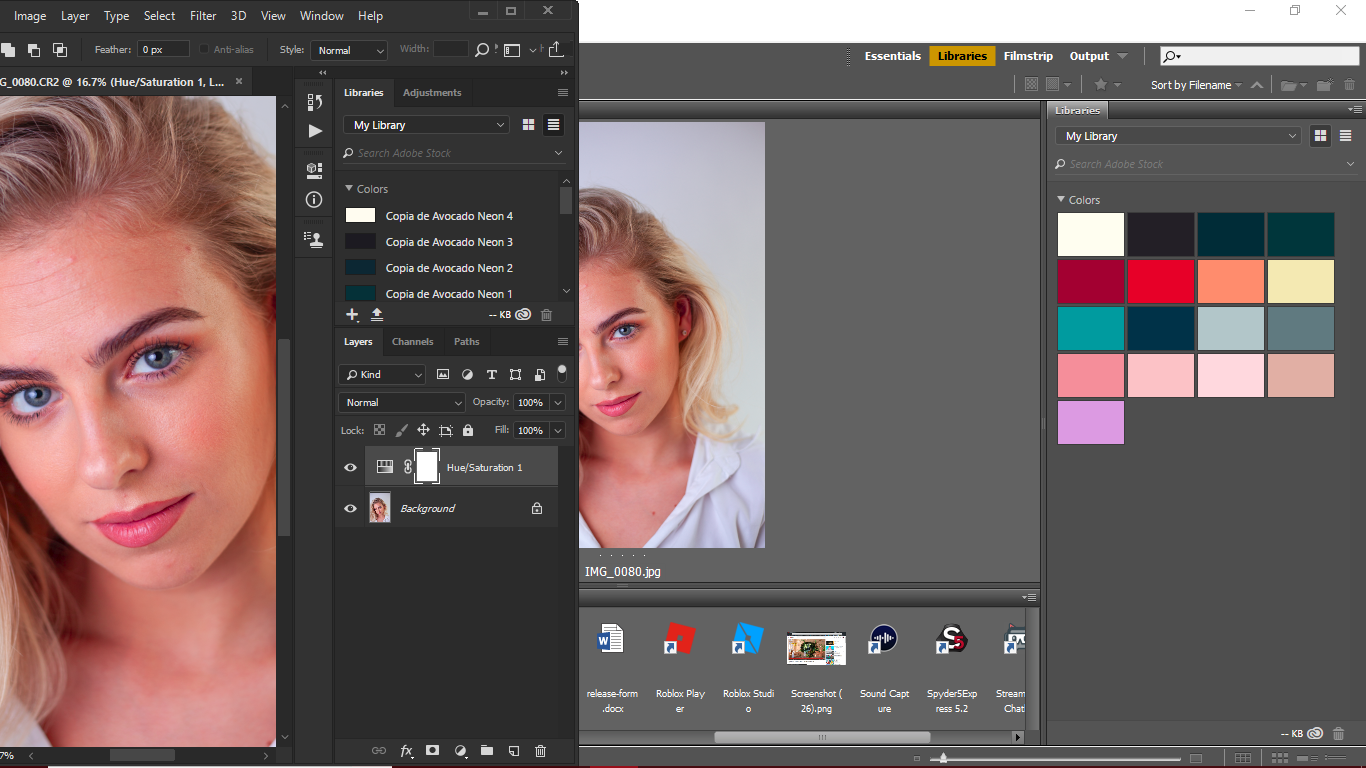Open the Kind layer filter dropdown
The height and width of the screenshot is (768, 1366).
pos(382,374)
